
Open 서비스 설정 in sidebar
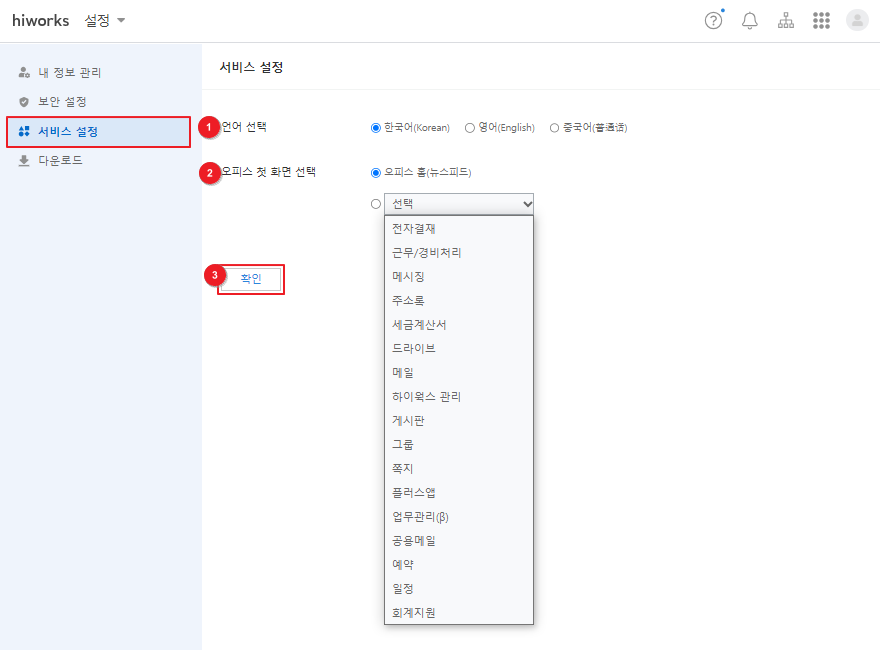tap(98, 131)
